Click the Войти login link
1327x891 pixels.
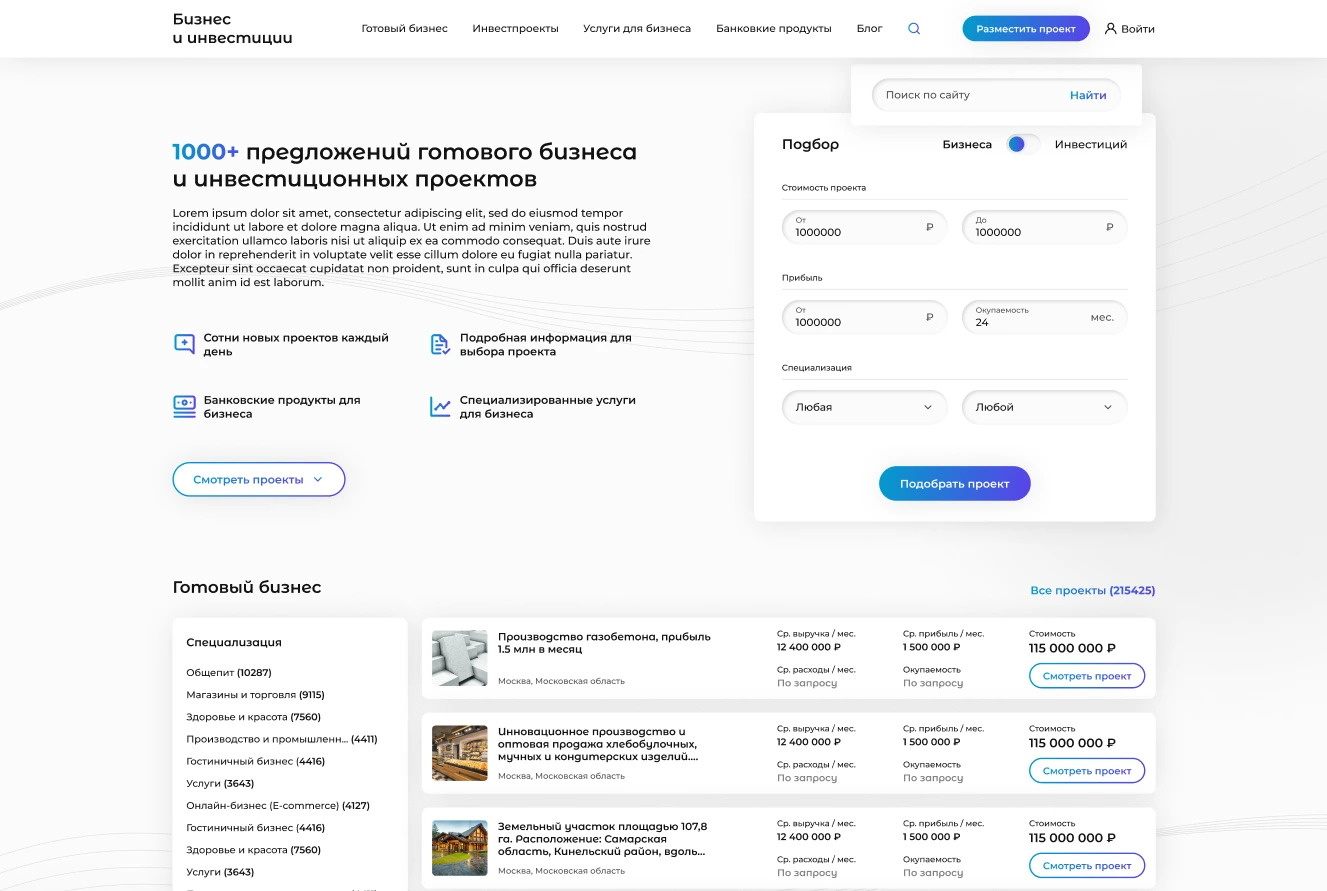[x=1138, y=29]
